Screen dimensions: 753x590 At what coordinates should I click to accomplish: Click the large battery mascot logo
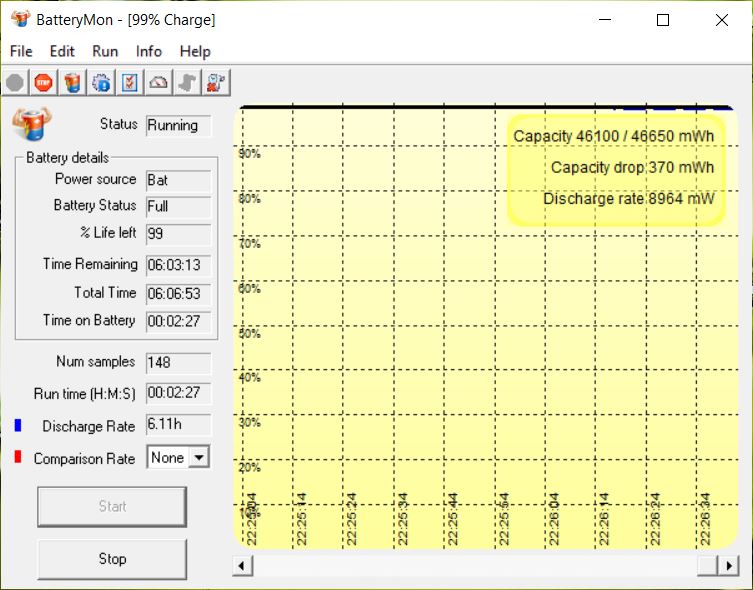(x=31, y=125)
